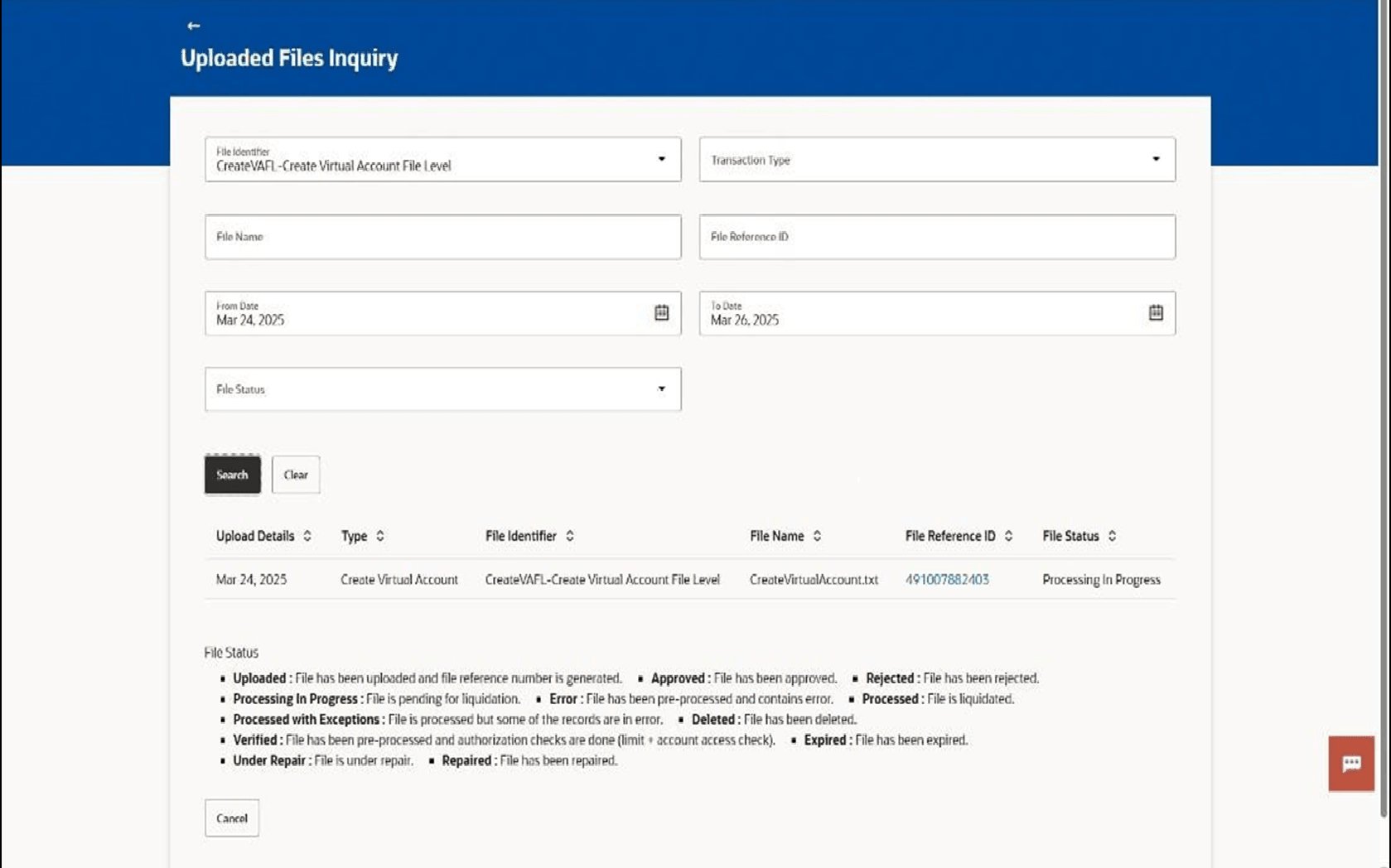Open the File Status dropdown
This screenshot has width=1391, height=868.
tap(660, 388)
